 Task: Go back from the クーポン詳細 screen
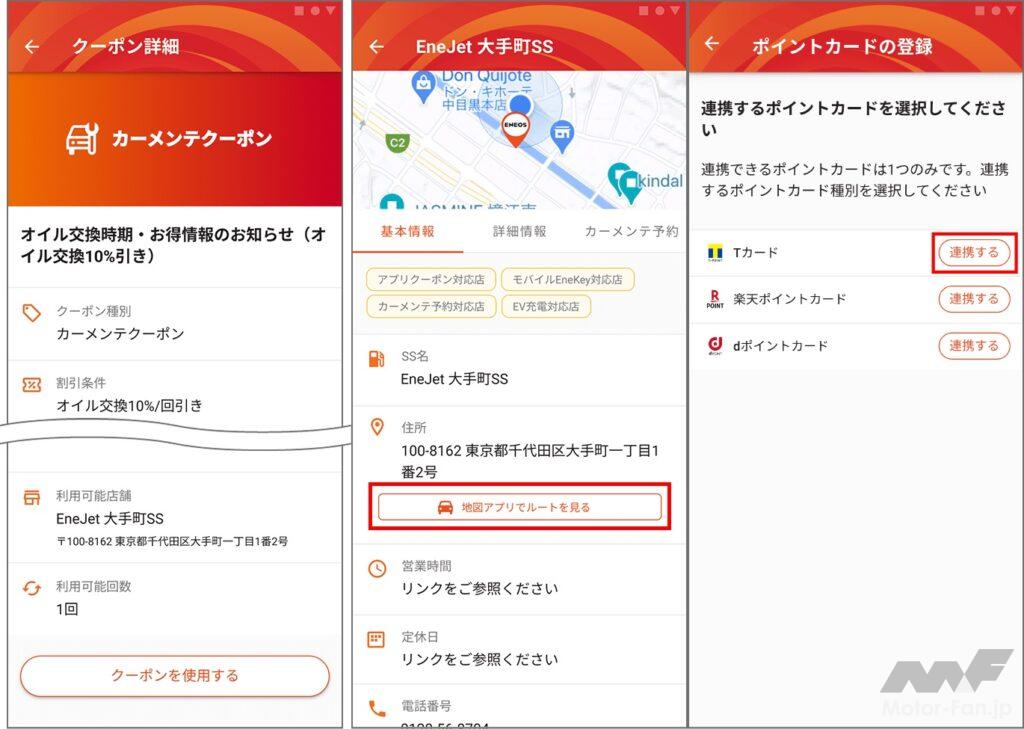point(32,47)
